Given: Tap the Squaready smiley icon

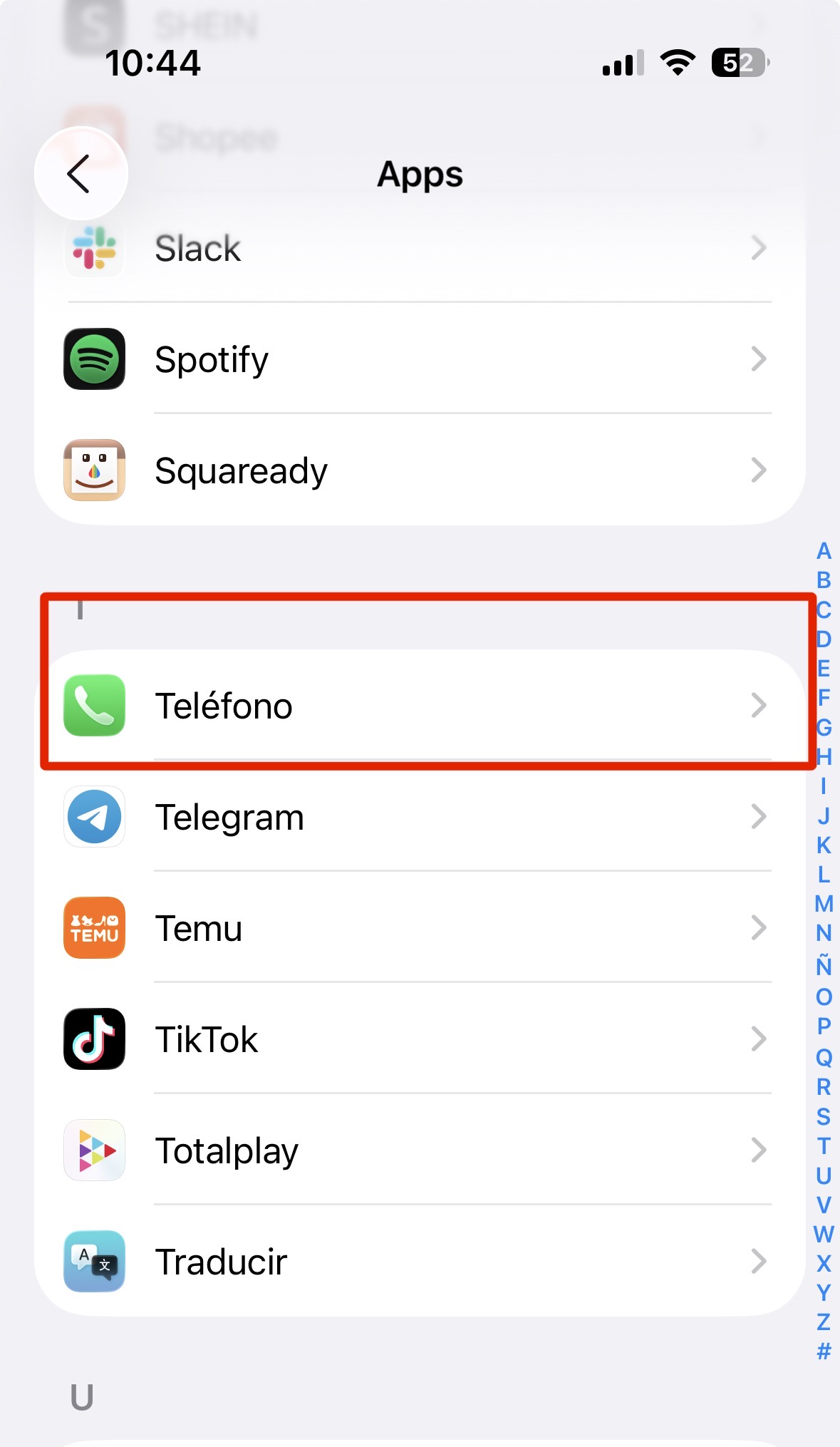Looking at the screenshot, I should click(x=94, y=470).
